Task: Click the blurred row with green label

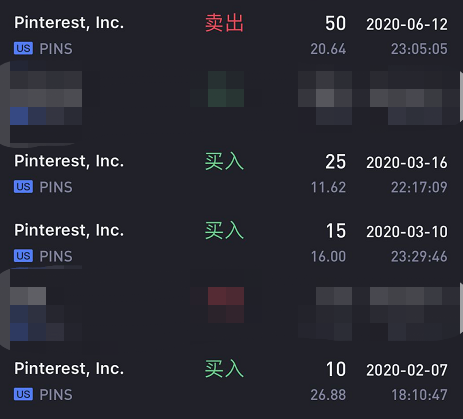Action: coord(231,98)
